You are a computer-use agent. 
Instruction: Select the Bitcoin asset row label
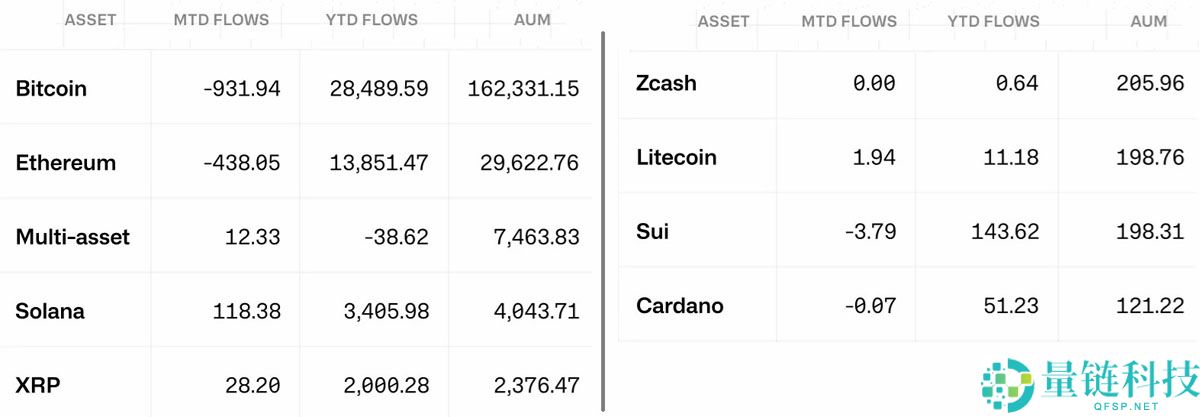tap(51, 88)
